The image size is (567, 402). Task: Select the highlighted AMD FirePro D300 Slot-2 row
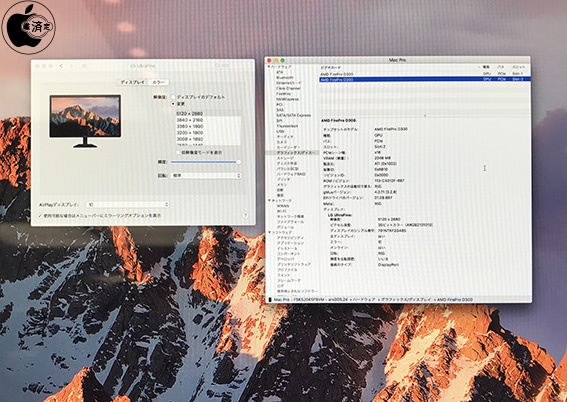point(425,79)
